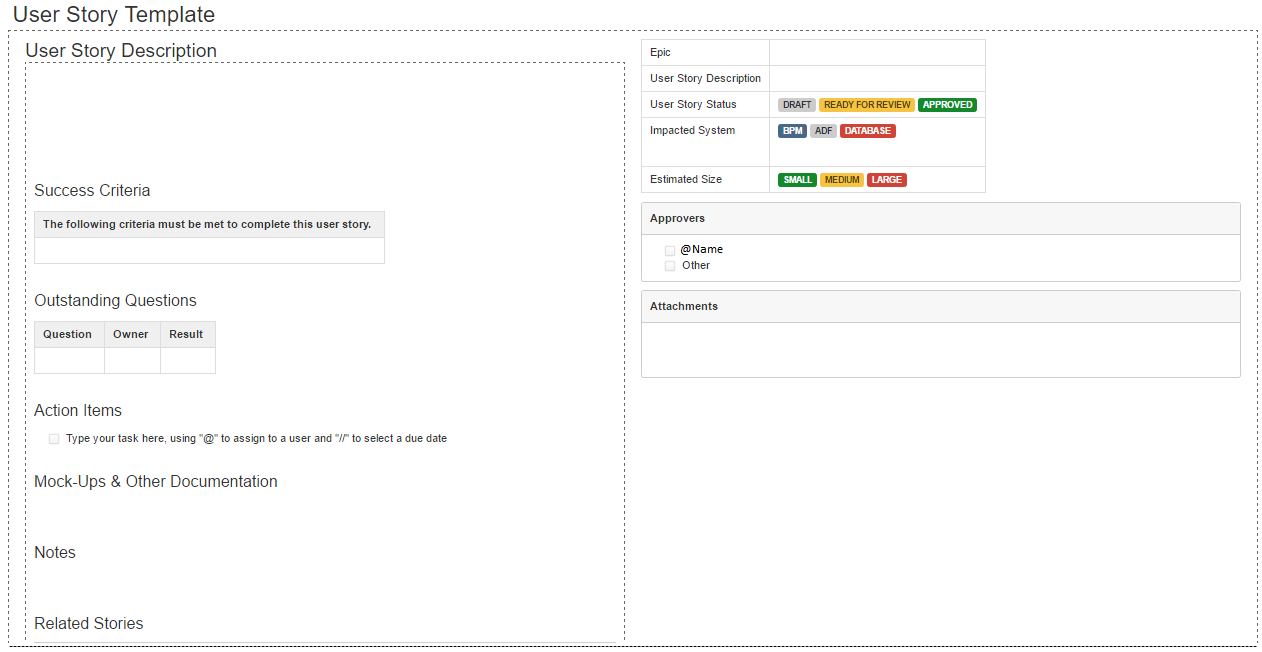Open the Epic field link
The image size is (1262, 652).
coord(660,52)
